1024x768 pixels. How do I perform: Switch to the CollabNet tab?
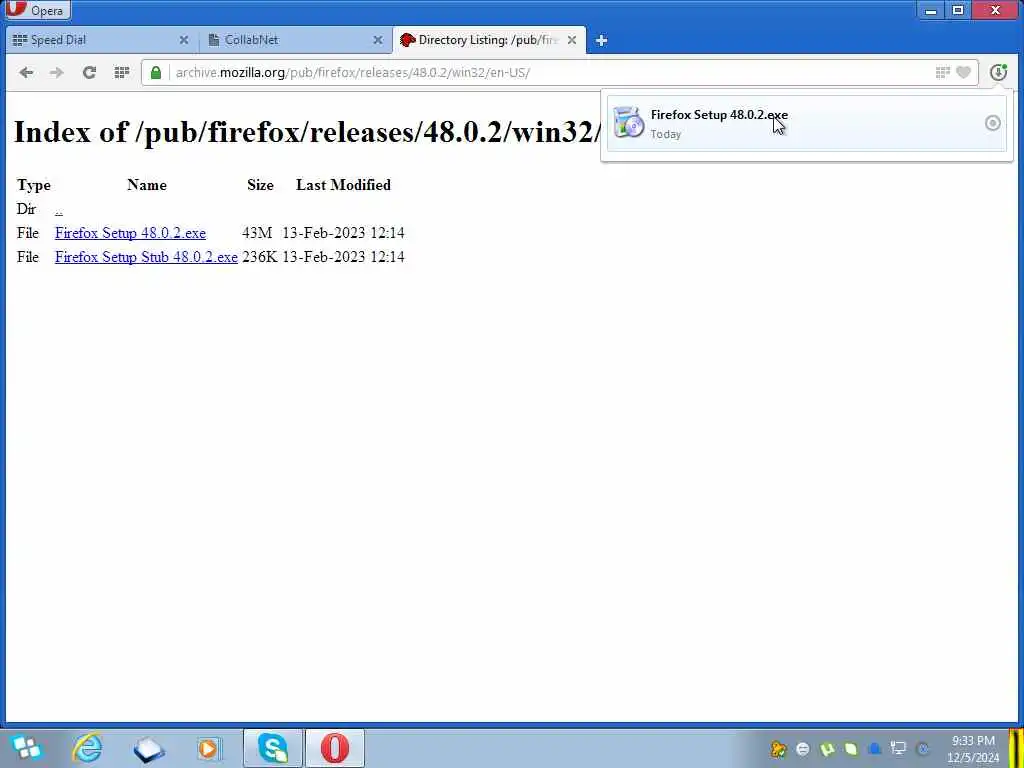(295, 40)
